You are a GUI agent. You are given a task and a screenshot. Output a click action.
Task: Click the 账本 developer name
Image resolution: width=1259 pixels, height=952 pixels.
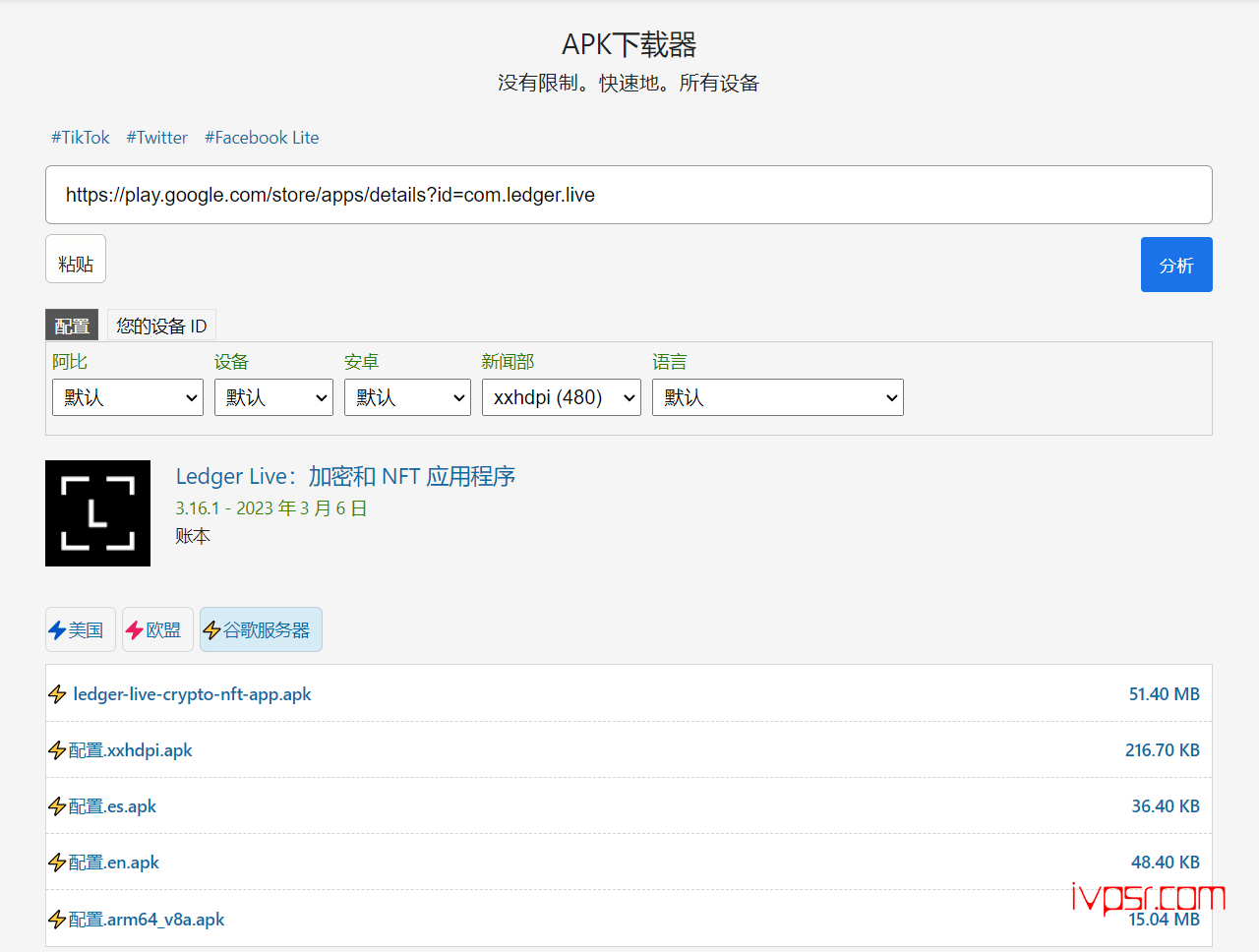(x=193, y=536)
